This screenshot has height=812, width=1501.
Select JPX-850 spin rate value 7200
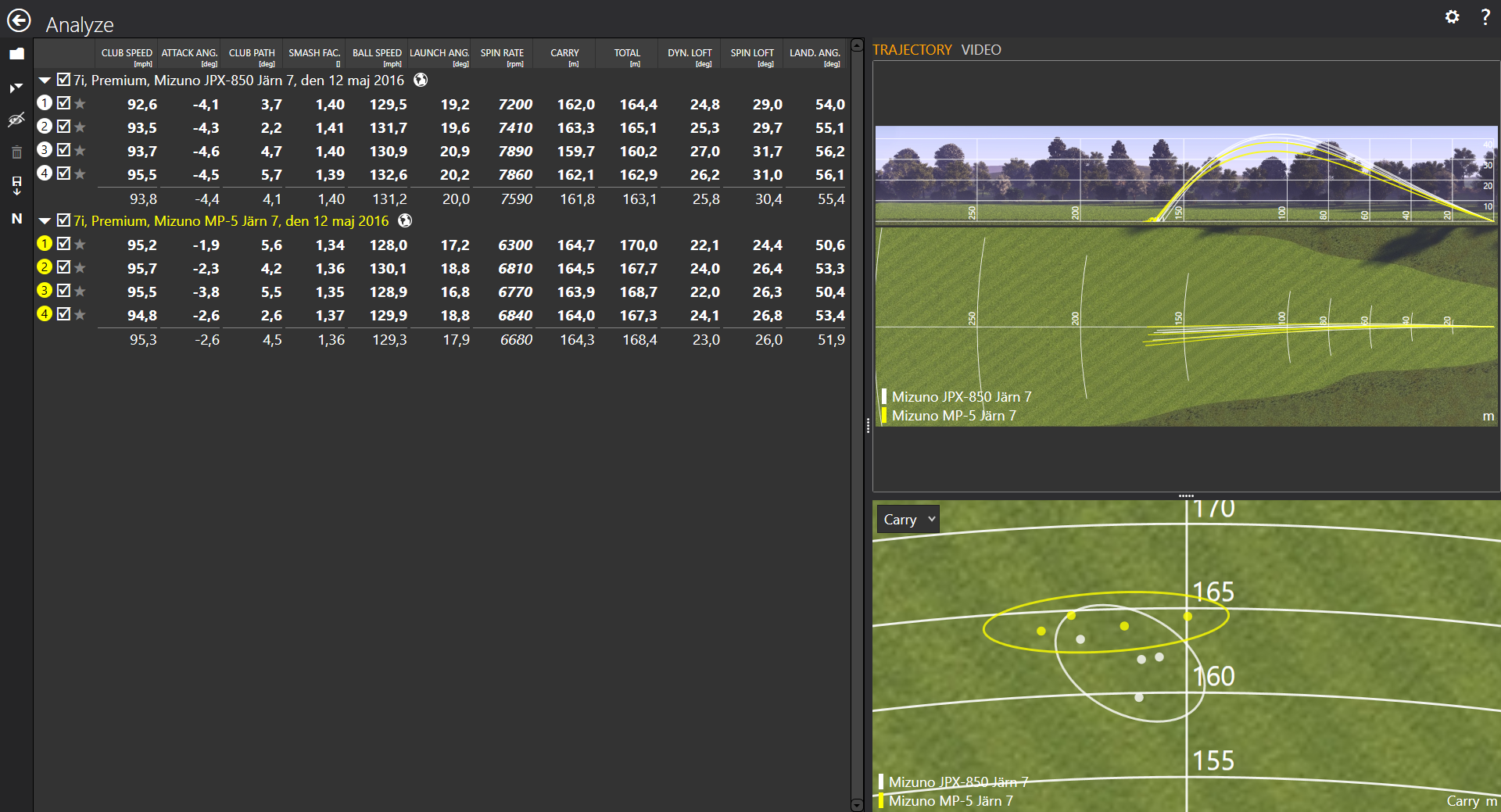(515, 104)
